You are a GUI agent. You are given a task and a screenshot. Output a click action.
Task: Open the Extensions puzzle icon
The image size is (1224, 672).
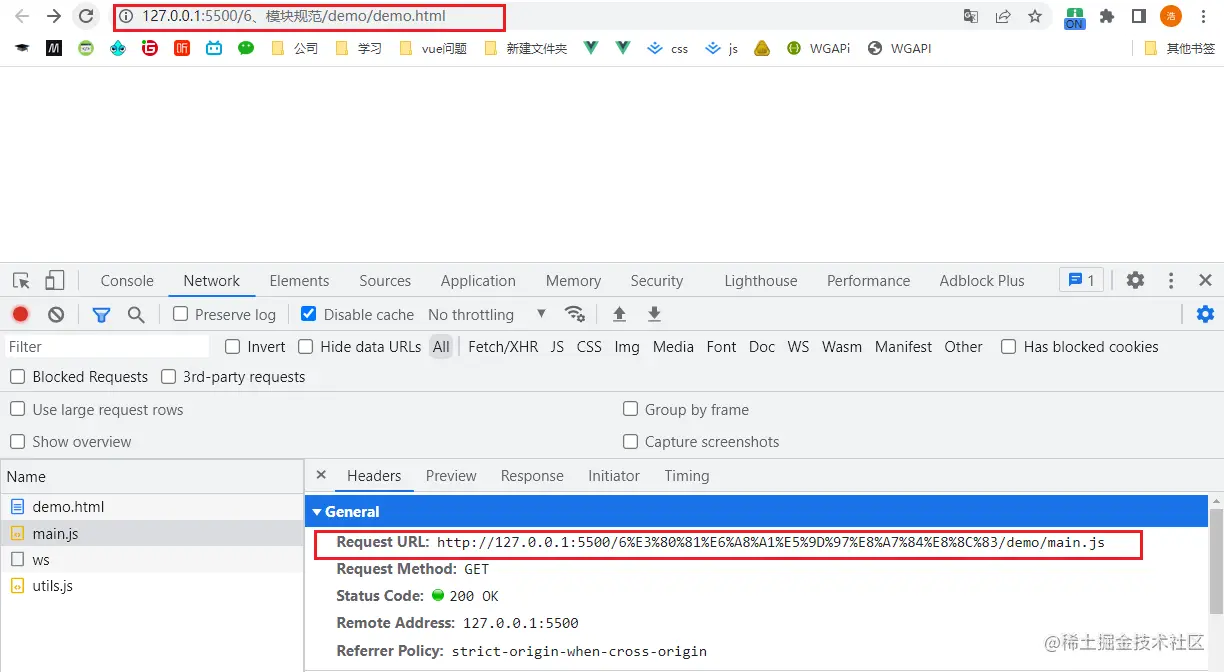pos(1107,16)
